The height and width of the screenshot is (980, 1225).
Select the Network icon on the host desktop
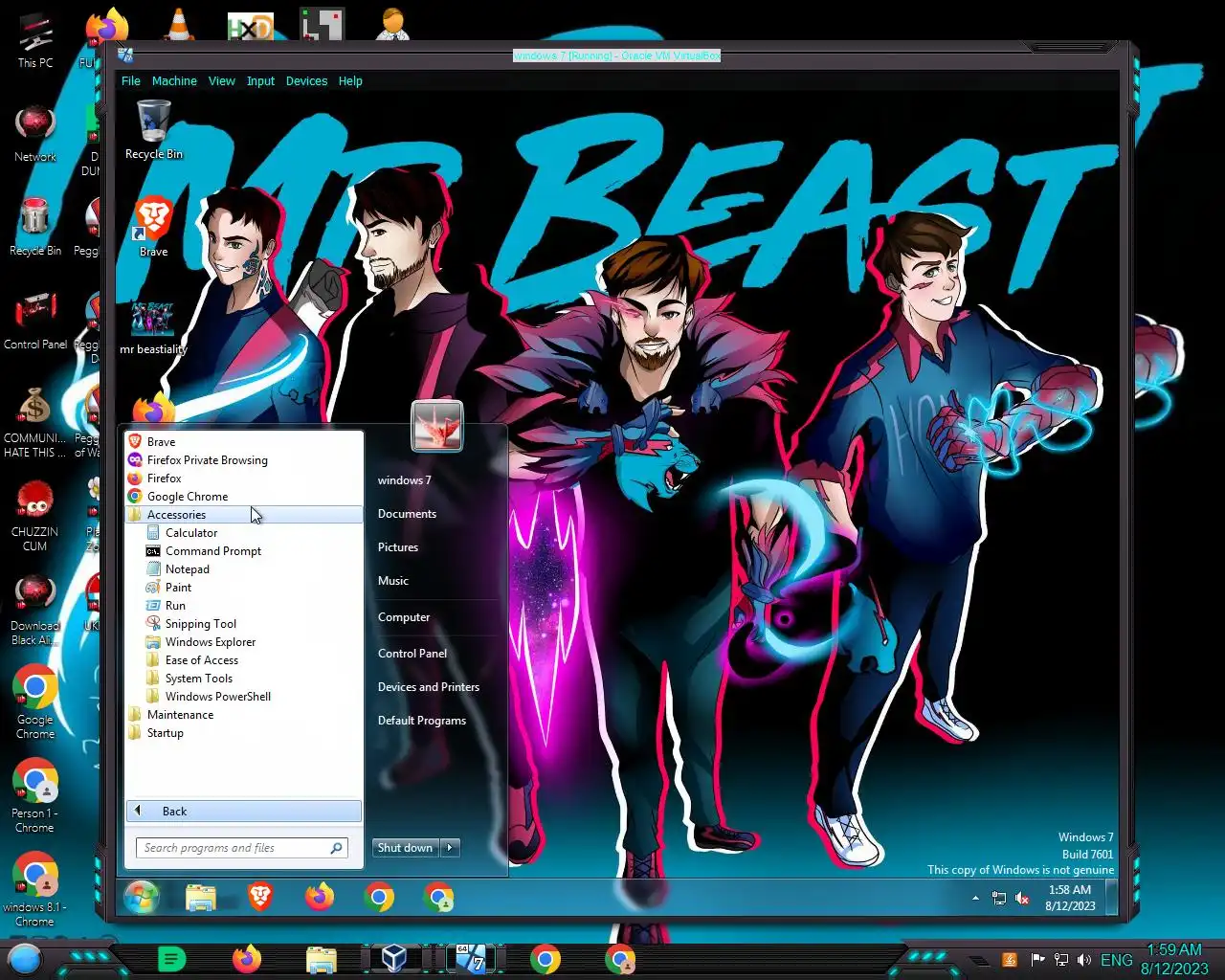pyautogui.click(x=35, y=134)
